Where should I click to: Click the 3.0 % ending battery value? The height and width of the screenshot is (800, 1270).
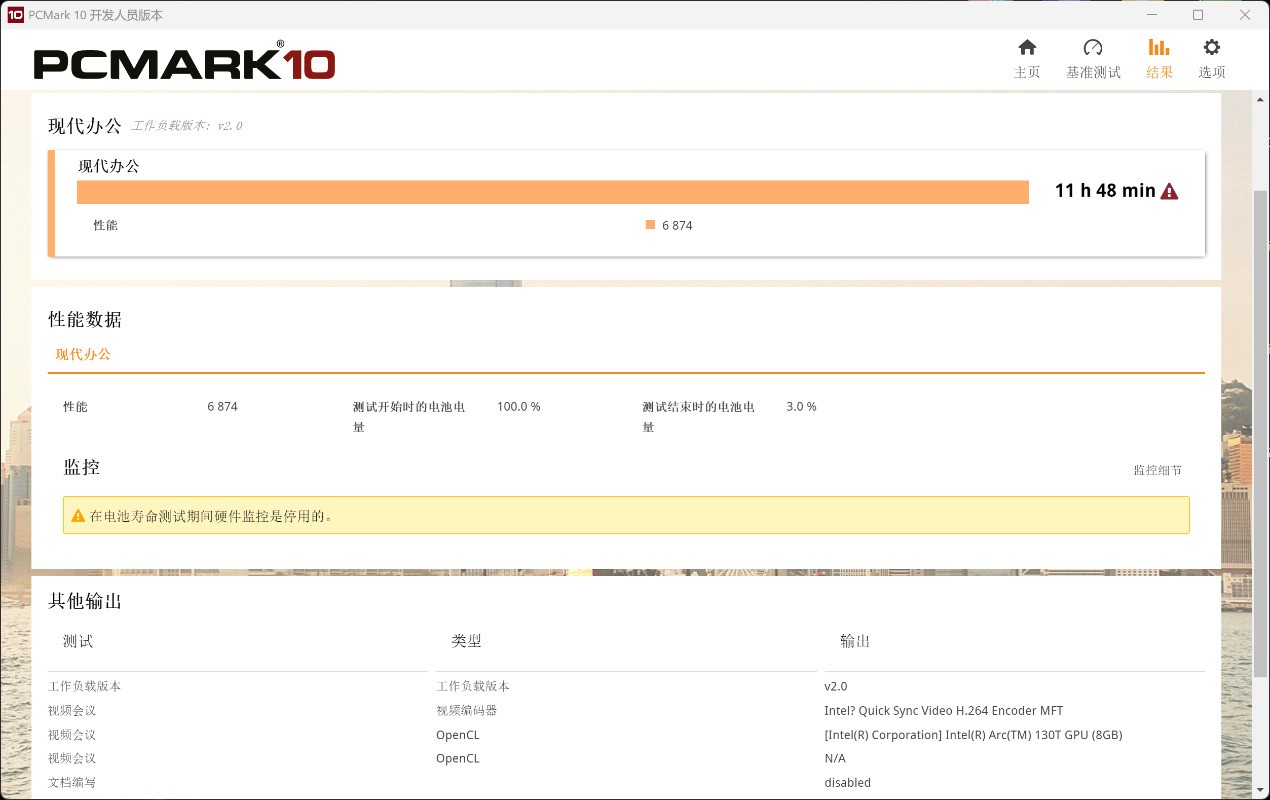click(801, 407)
